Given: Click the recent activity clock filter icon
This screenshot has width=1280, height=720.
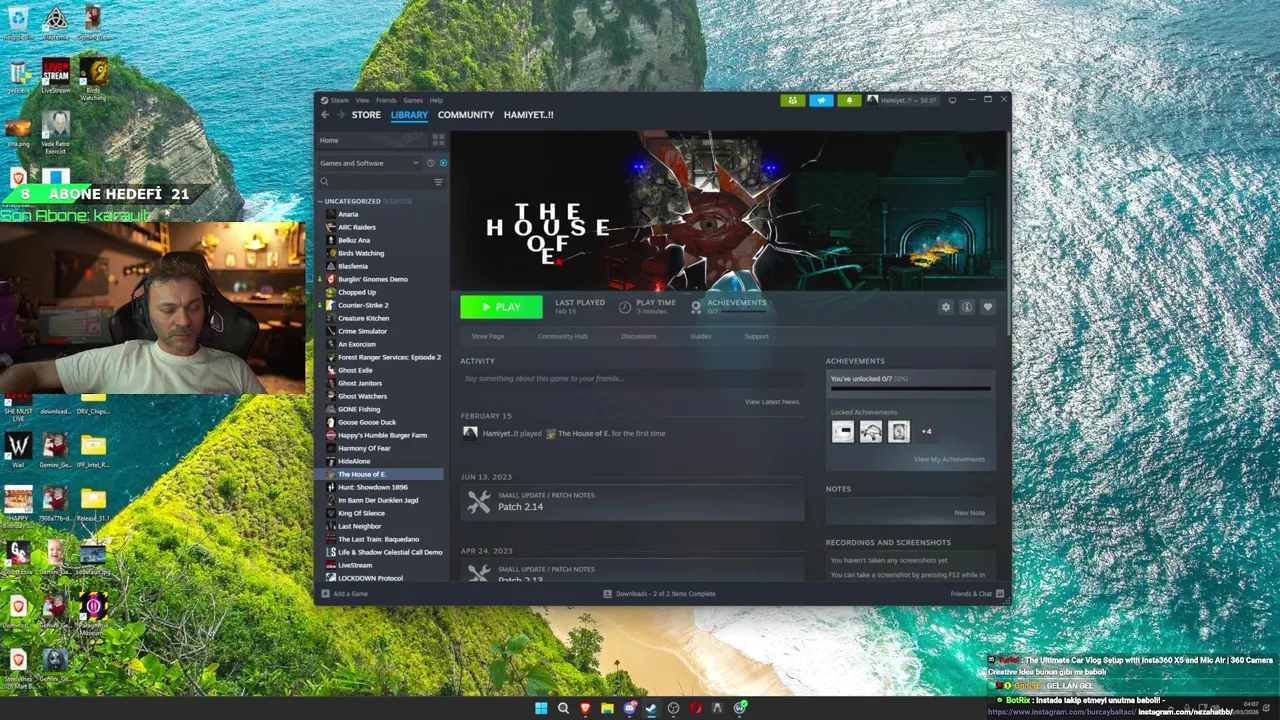Looking at the screenshot, I should 431,163.
